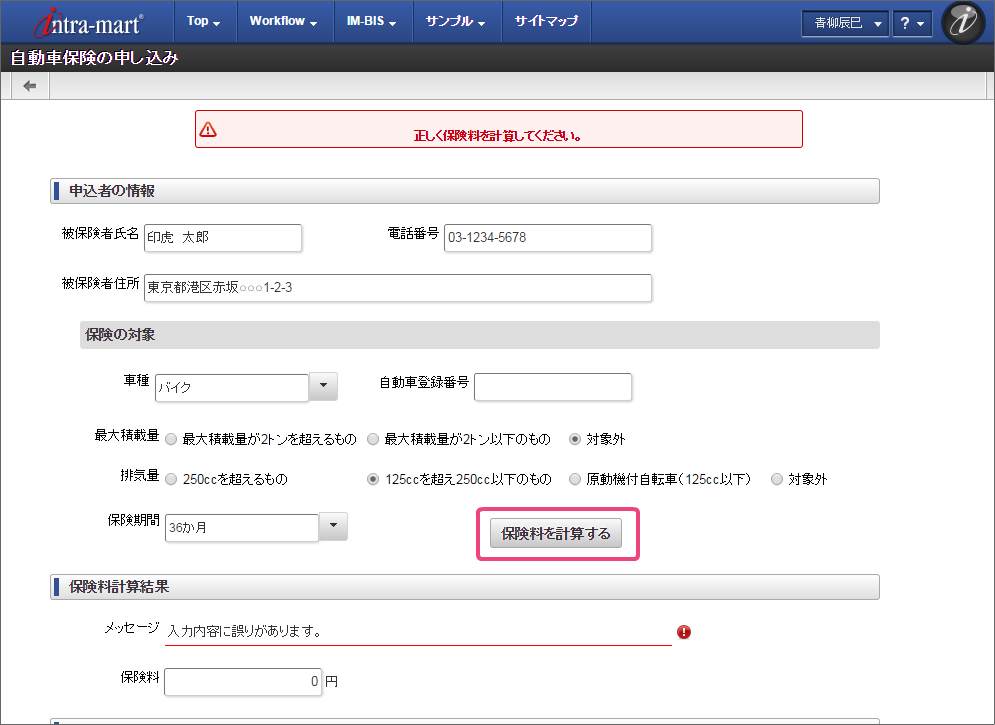Open the サイトマップ link
The image size is (995, 725).
coord(546,21)
